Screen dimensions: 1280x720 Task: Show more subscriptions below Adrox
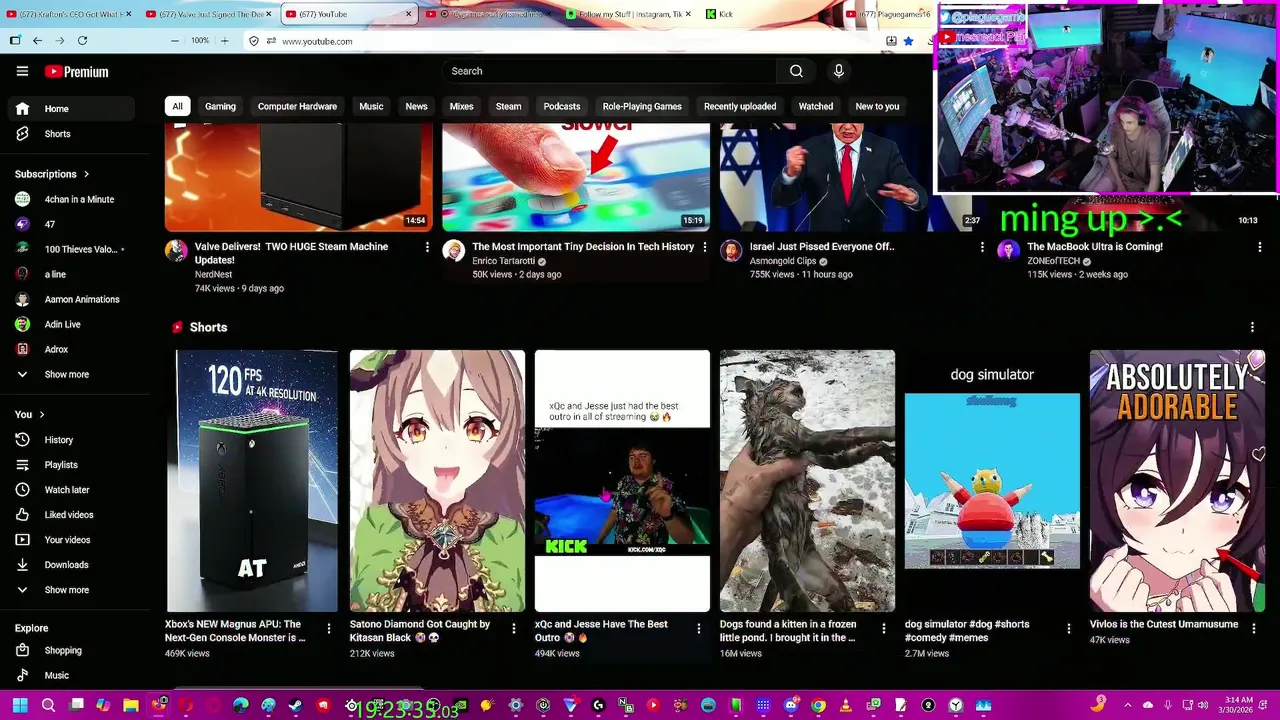coord(70,374)
